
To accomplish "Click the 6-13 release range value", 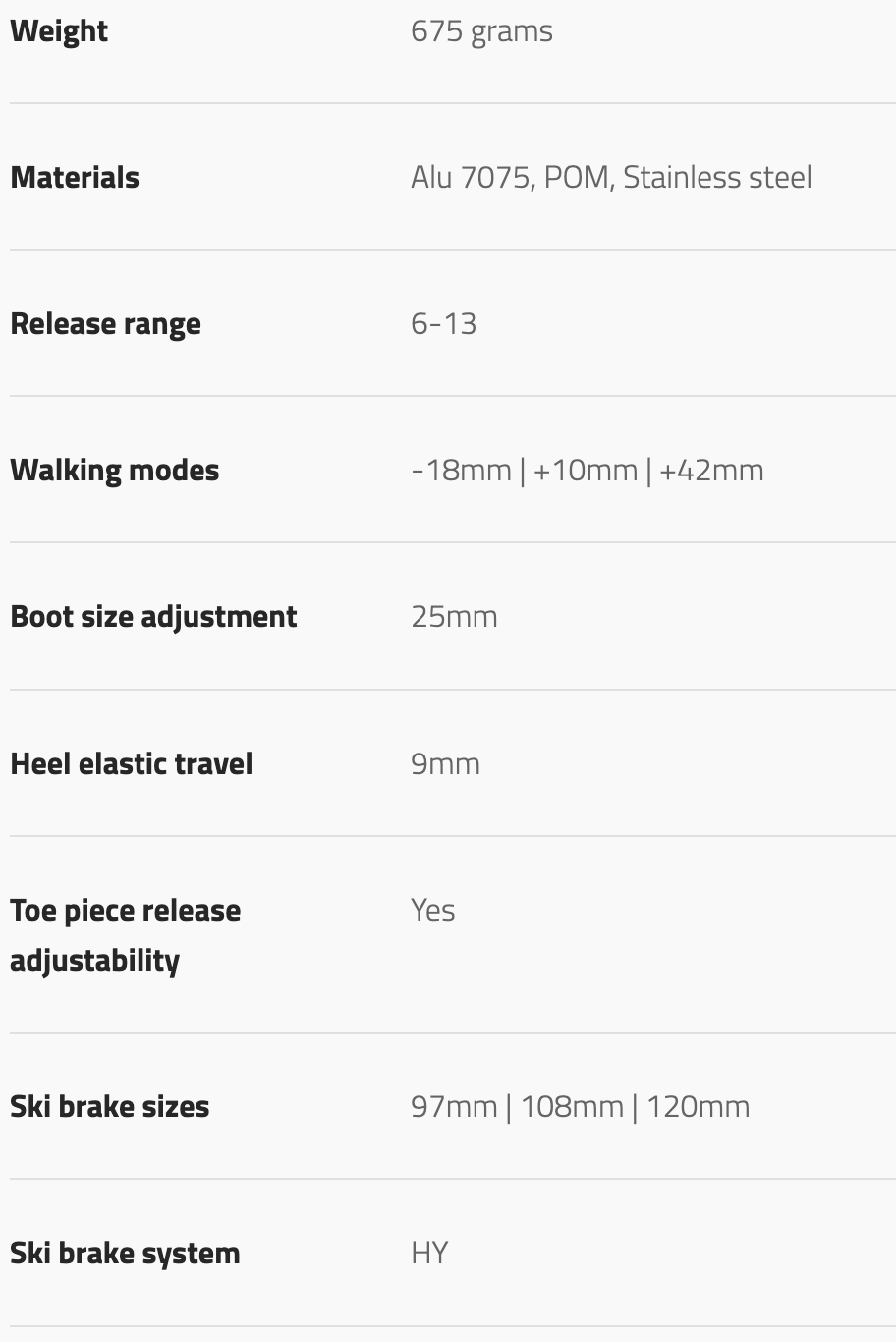I will pos(443,324).
